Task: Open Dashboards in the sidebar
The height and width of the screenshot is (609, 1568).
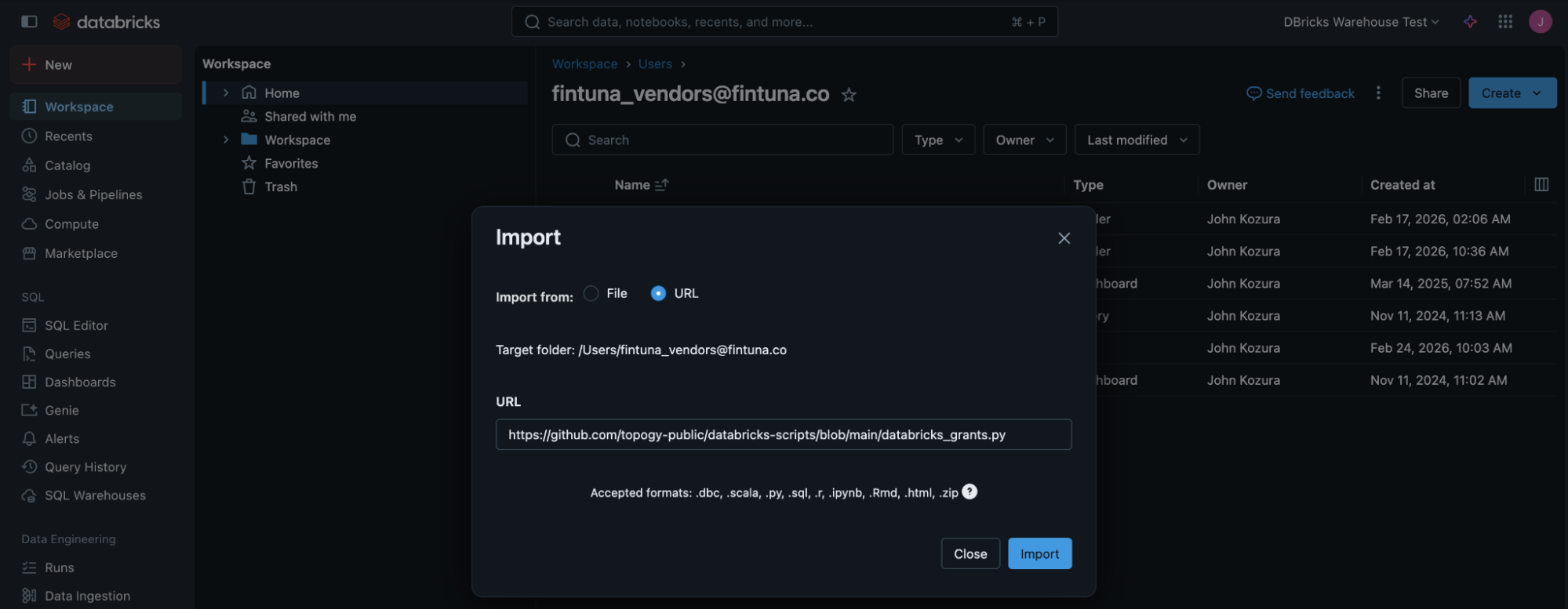Action: pos(96,382)
